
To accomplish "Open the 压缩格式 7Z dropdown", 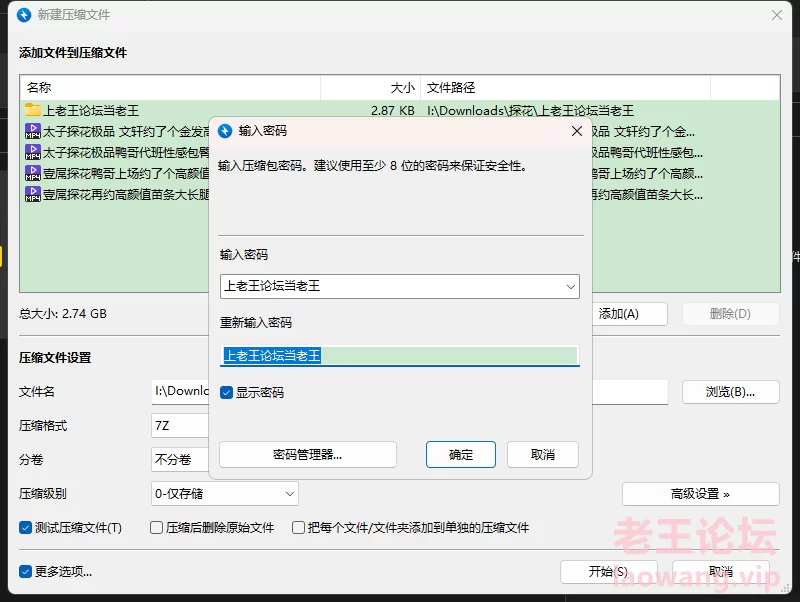I will coord(180,425).
